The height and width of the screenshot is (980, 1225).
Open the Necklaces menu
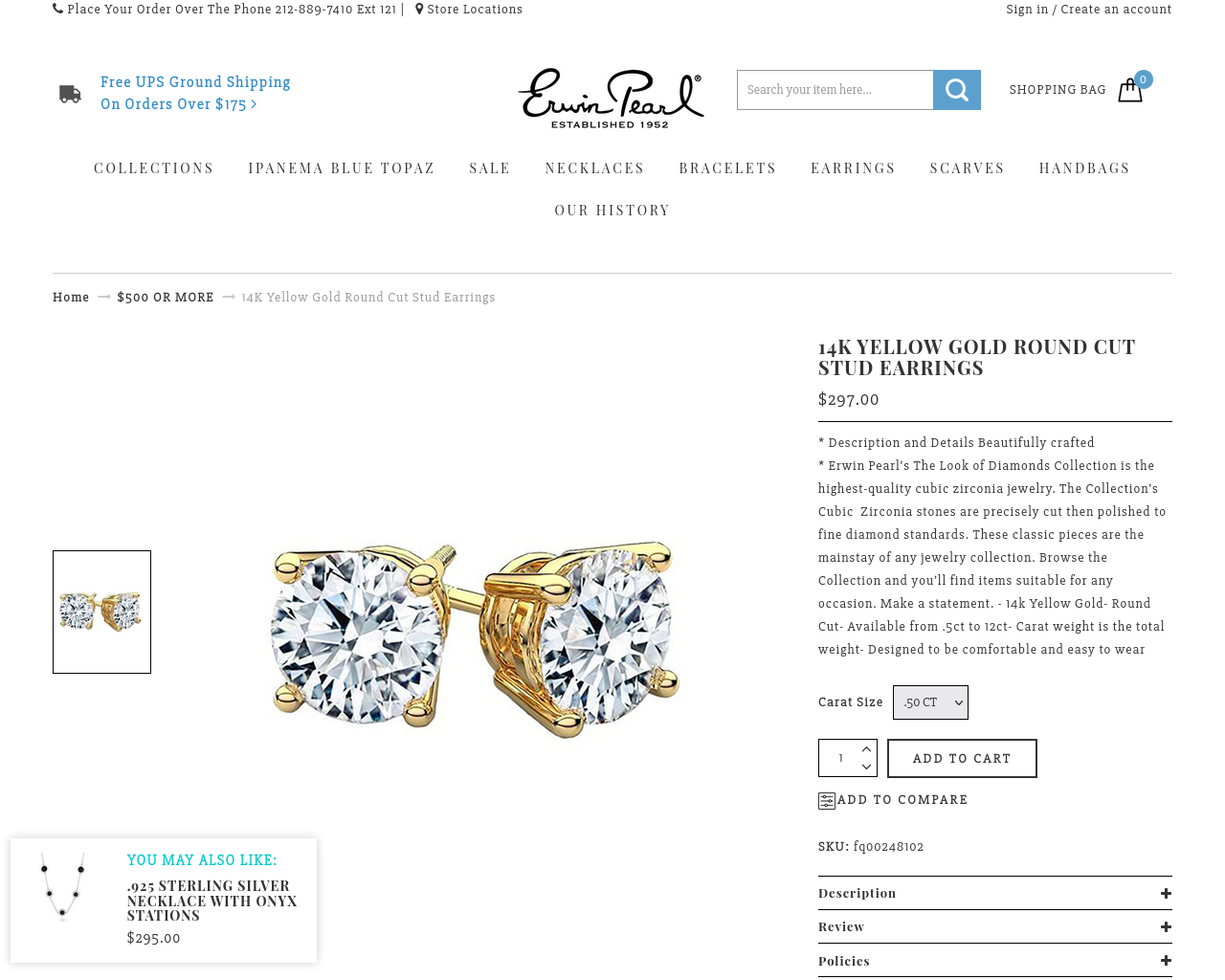[x=594, y=168]
